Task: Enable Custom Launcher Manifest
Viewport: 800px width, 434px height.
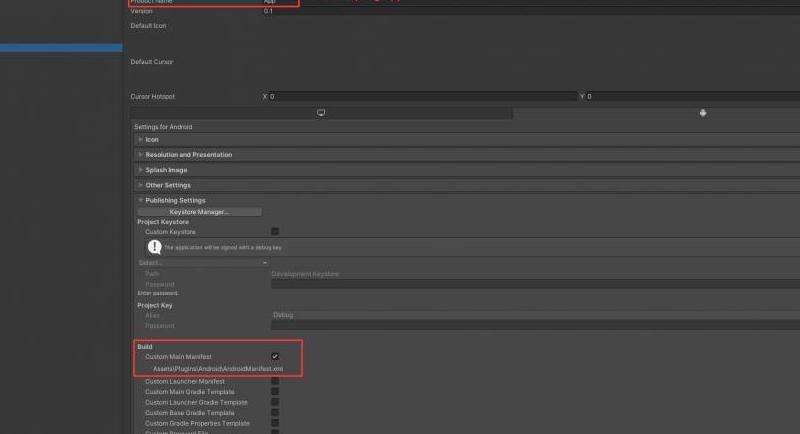Action: (x=275, y=381)
